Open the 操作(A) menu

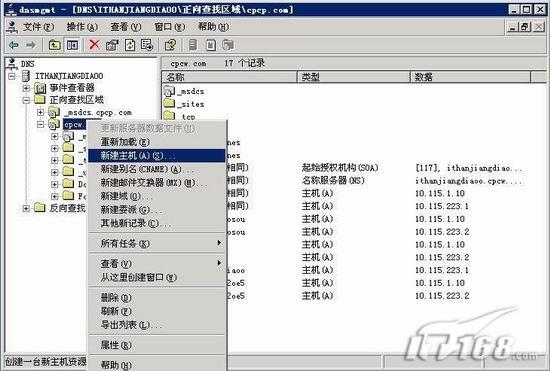click(x=82, y=27)
